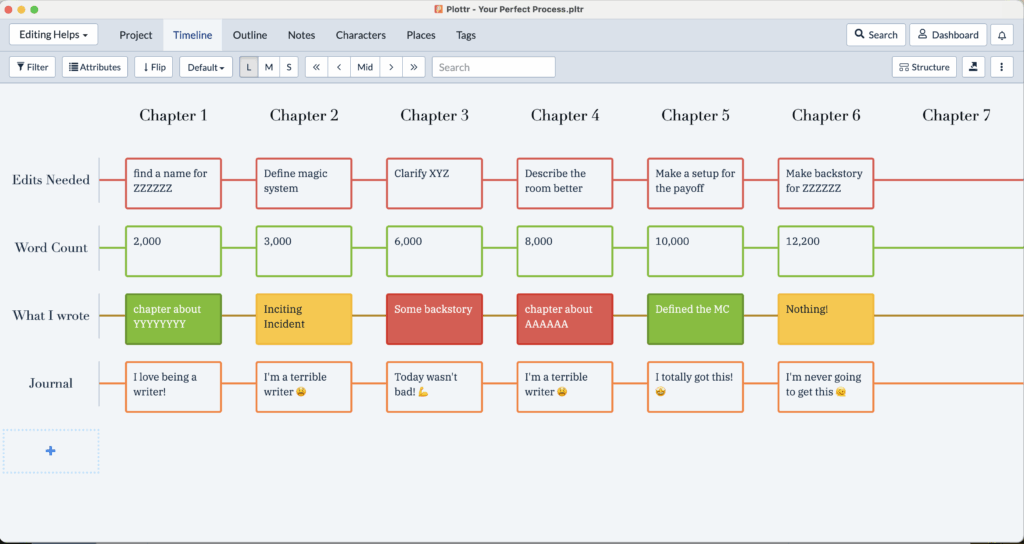Open the Default view dropdown
The image size is (1024, 544).
(x=206, y=67)
